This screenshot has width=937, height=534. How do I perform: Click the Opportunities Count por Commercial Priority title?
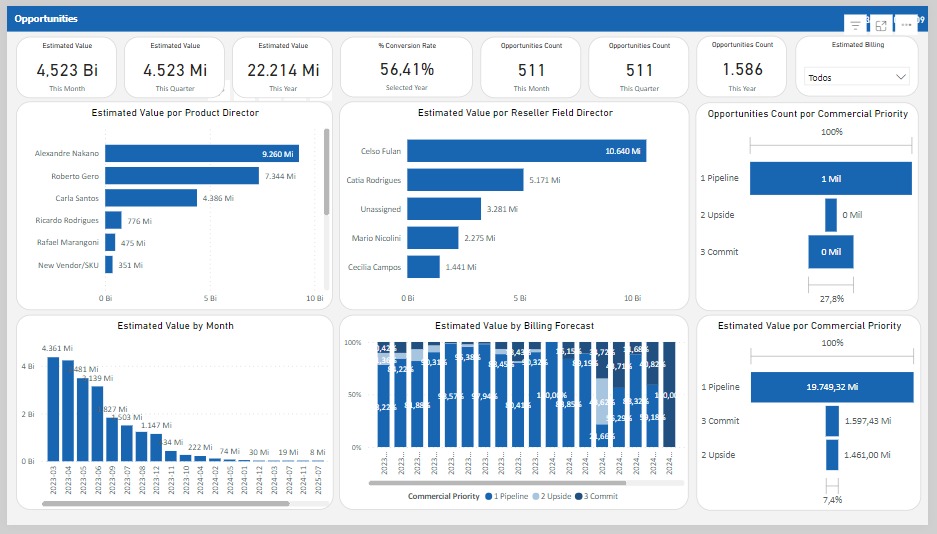[807, 113]
